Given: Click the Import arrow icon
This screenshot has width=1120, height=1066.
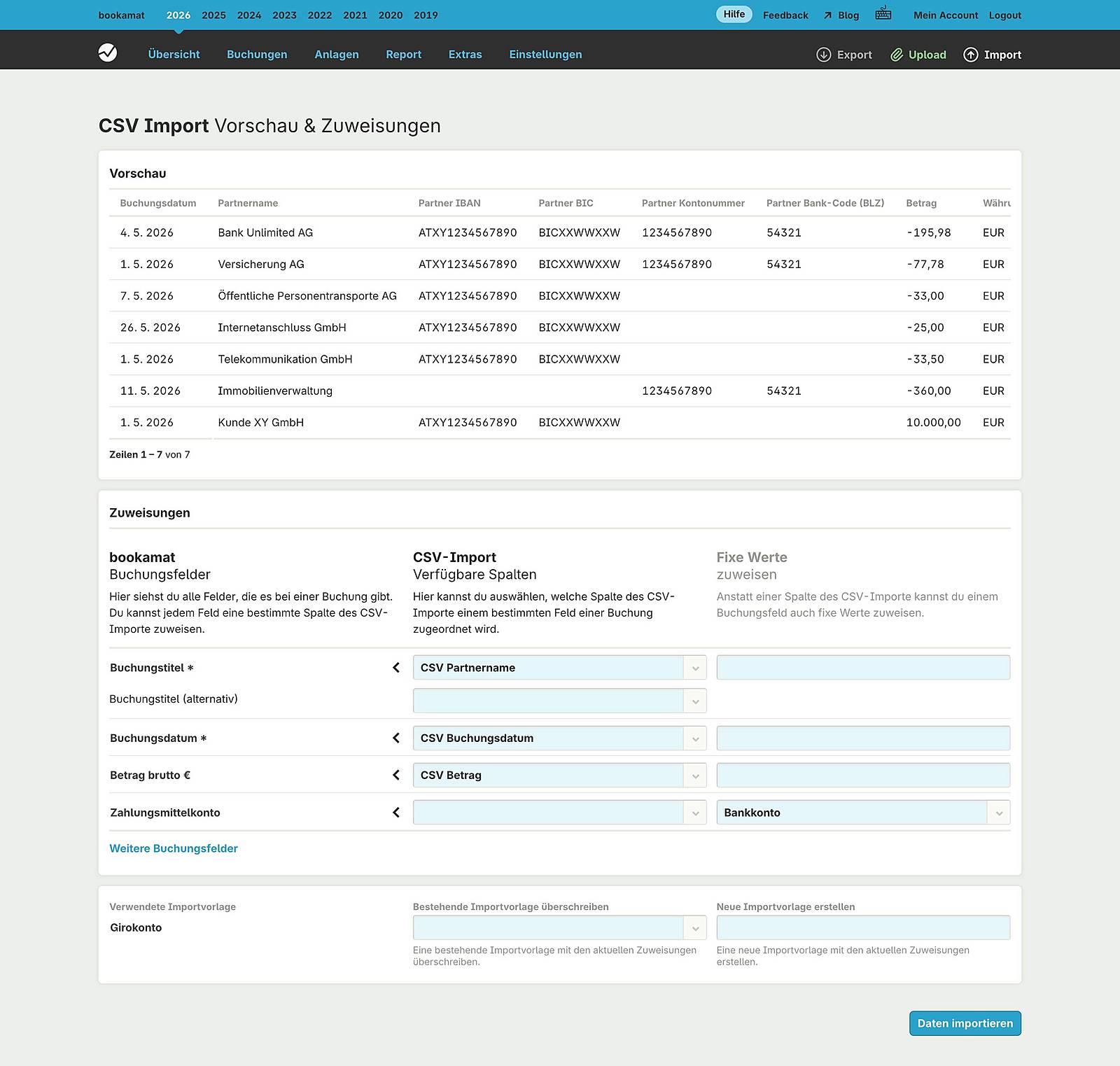Looking at the screenshot, I should point(970,55).
